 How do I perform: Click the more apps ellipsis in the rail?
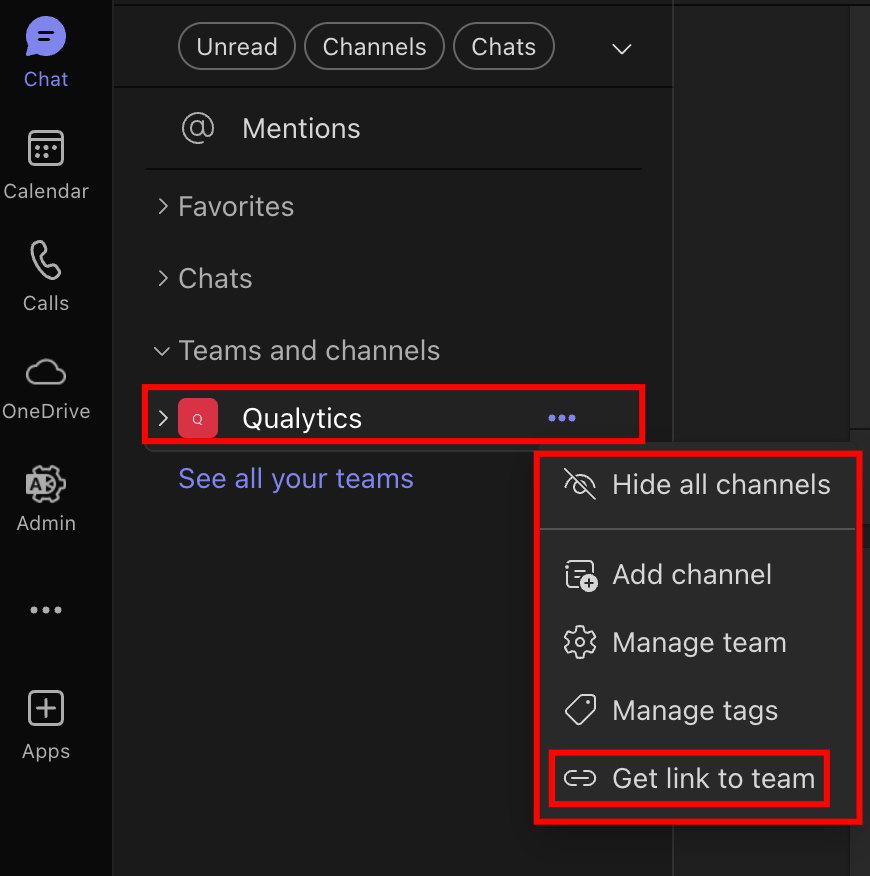[x=45, y=610]
